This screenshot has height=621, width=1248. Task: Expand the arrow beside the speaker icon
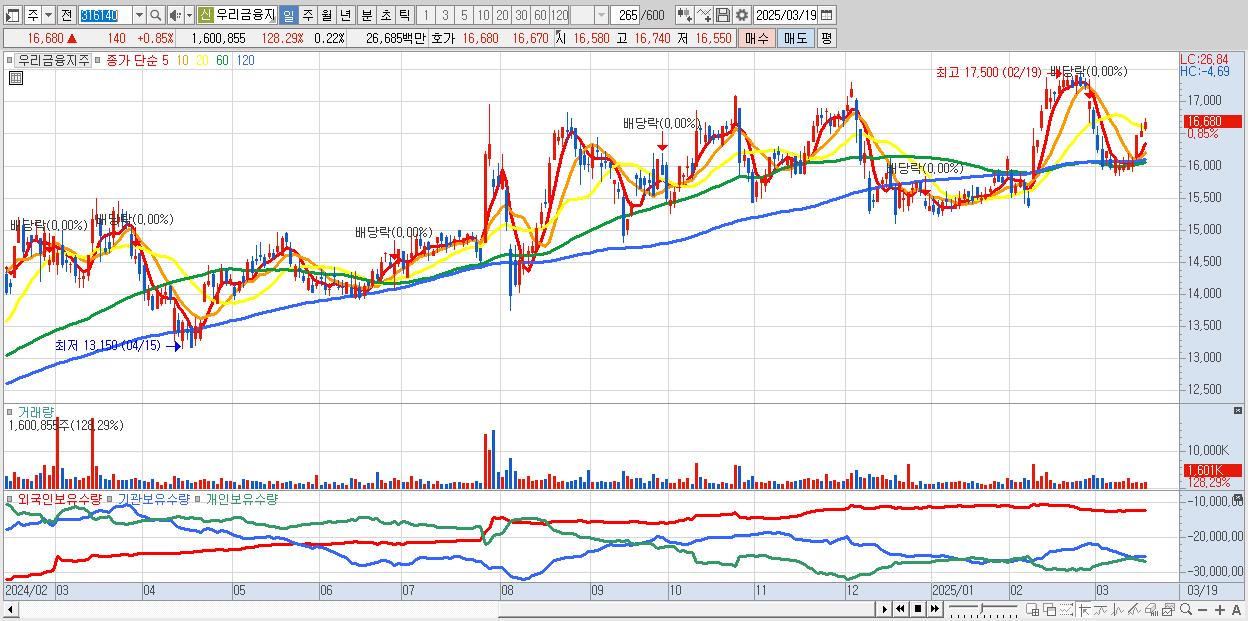tap(188, 15)
